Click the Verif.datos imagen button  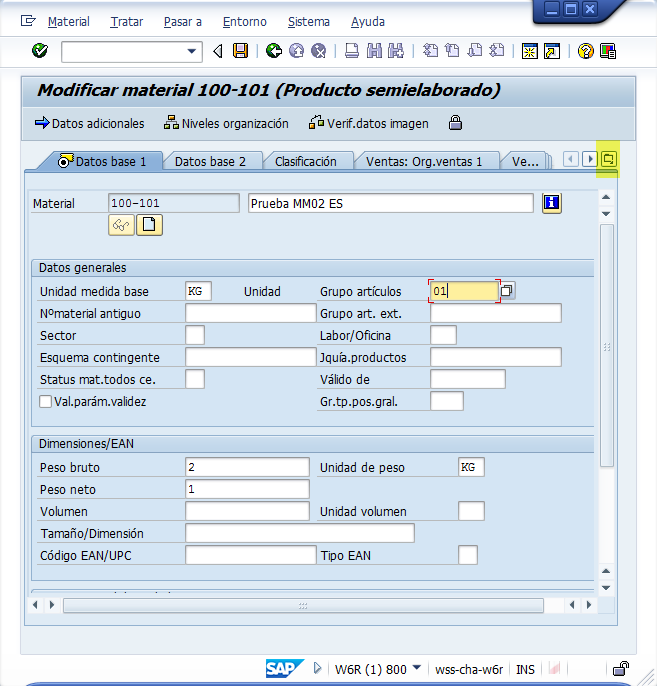369,123
